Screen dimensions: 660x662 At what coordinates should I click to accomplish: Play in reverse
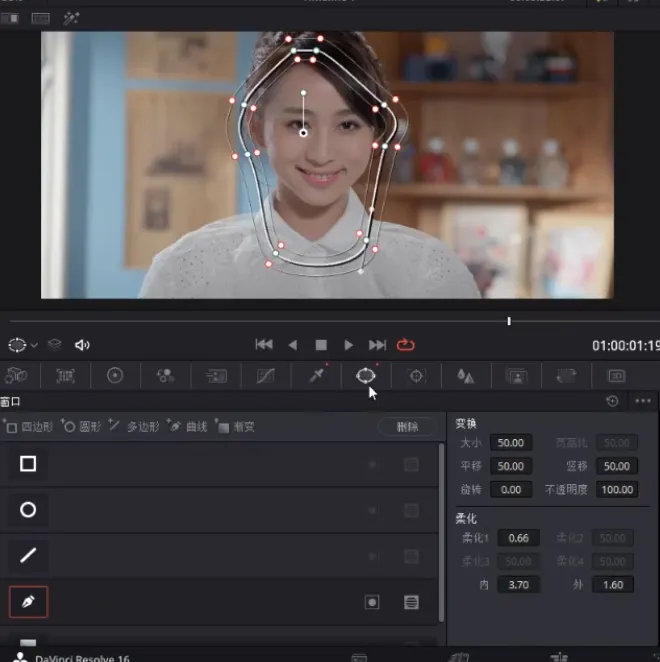coord(293,345)
